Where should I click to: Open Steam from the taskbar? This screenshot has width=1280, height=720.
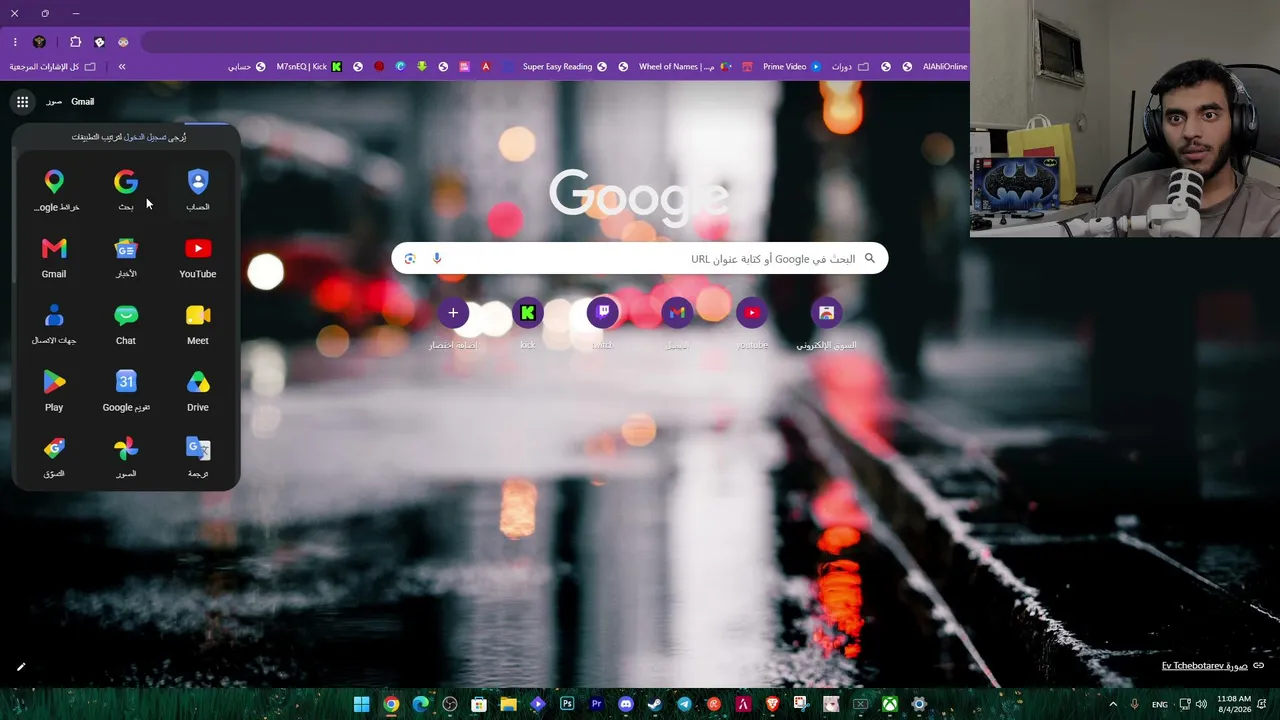tap(655, 704)
